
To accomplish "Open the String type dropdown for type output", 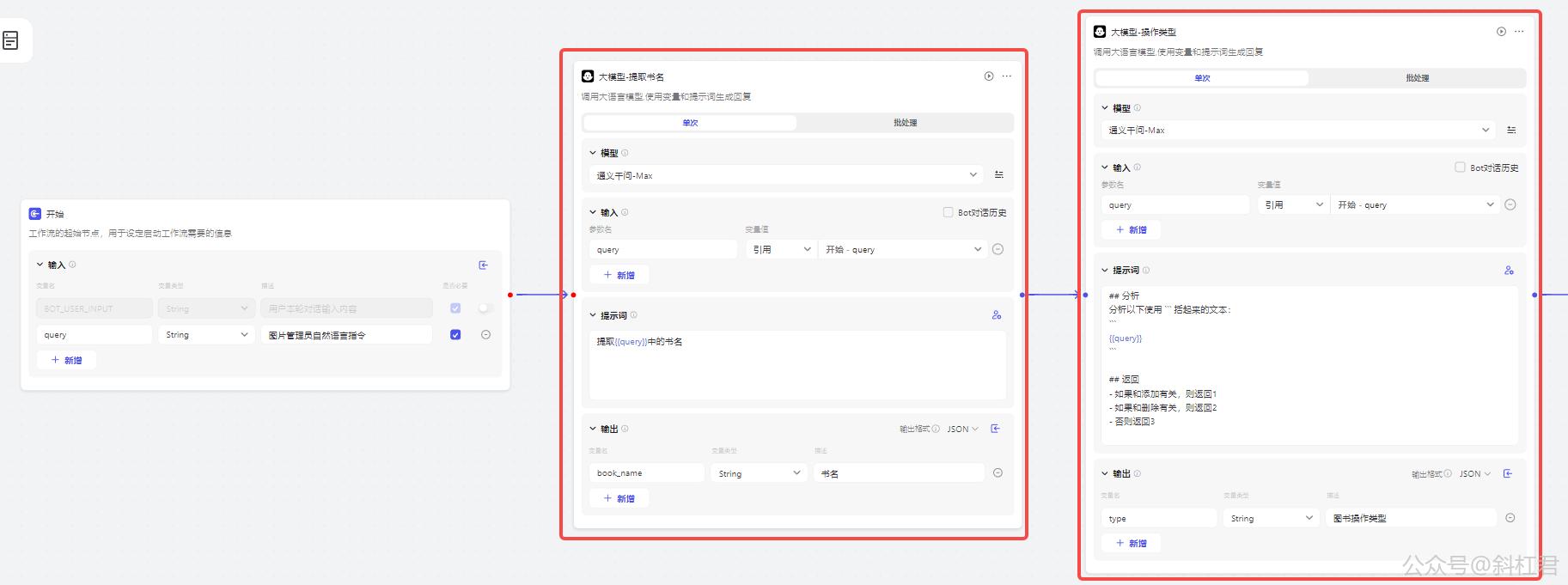I will (x=1272, y=518).
